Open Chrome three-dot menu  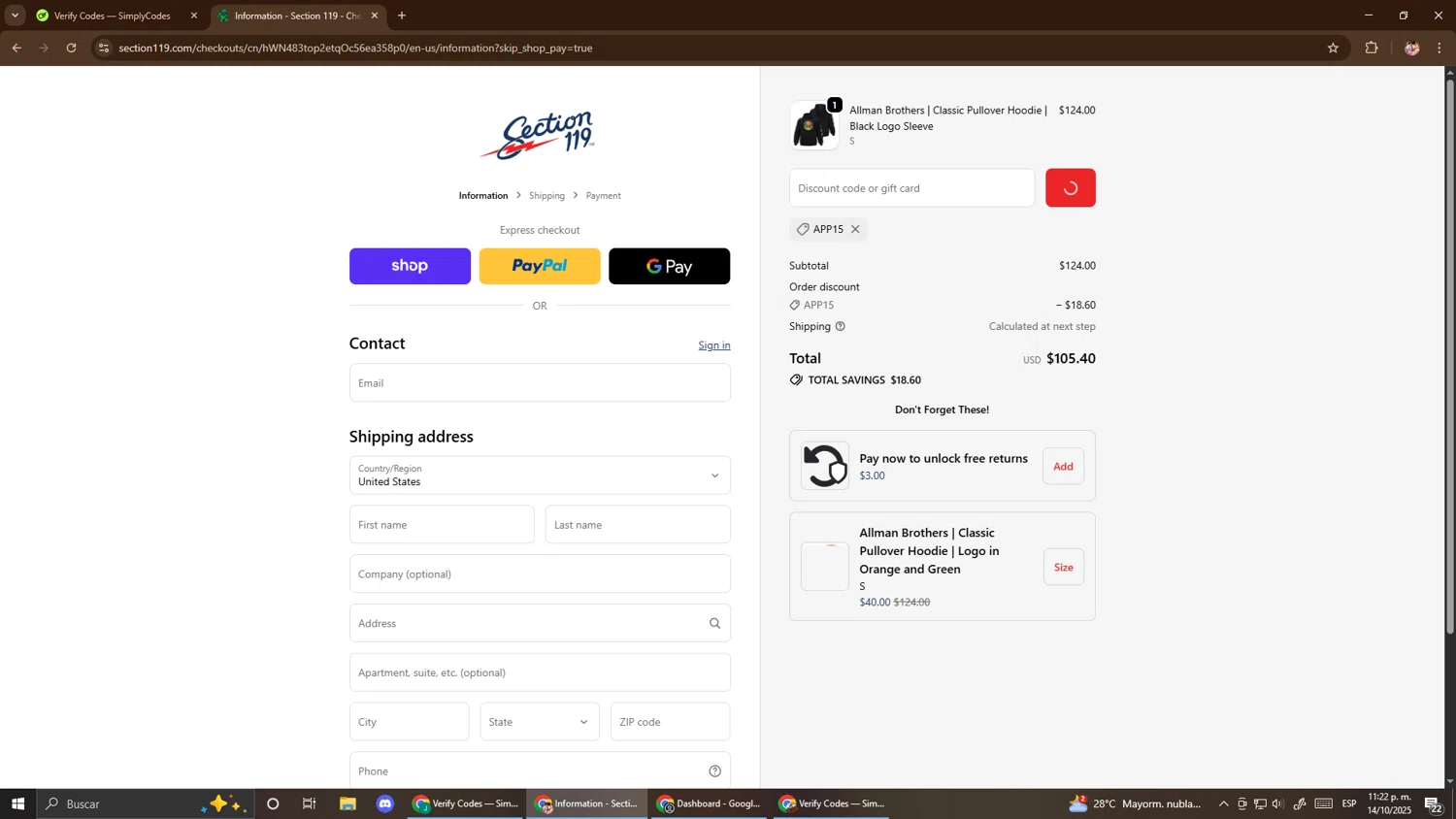click(1439, 48)
